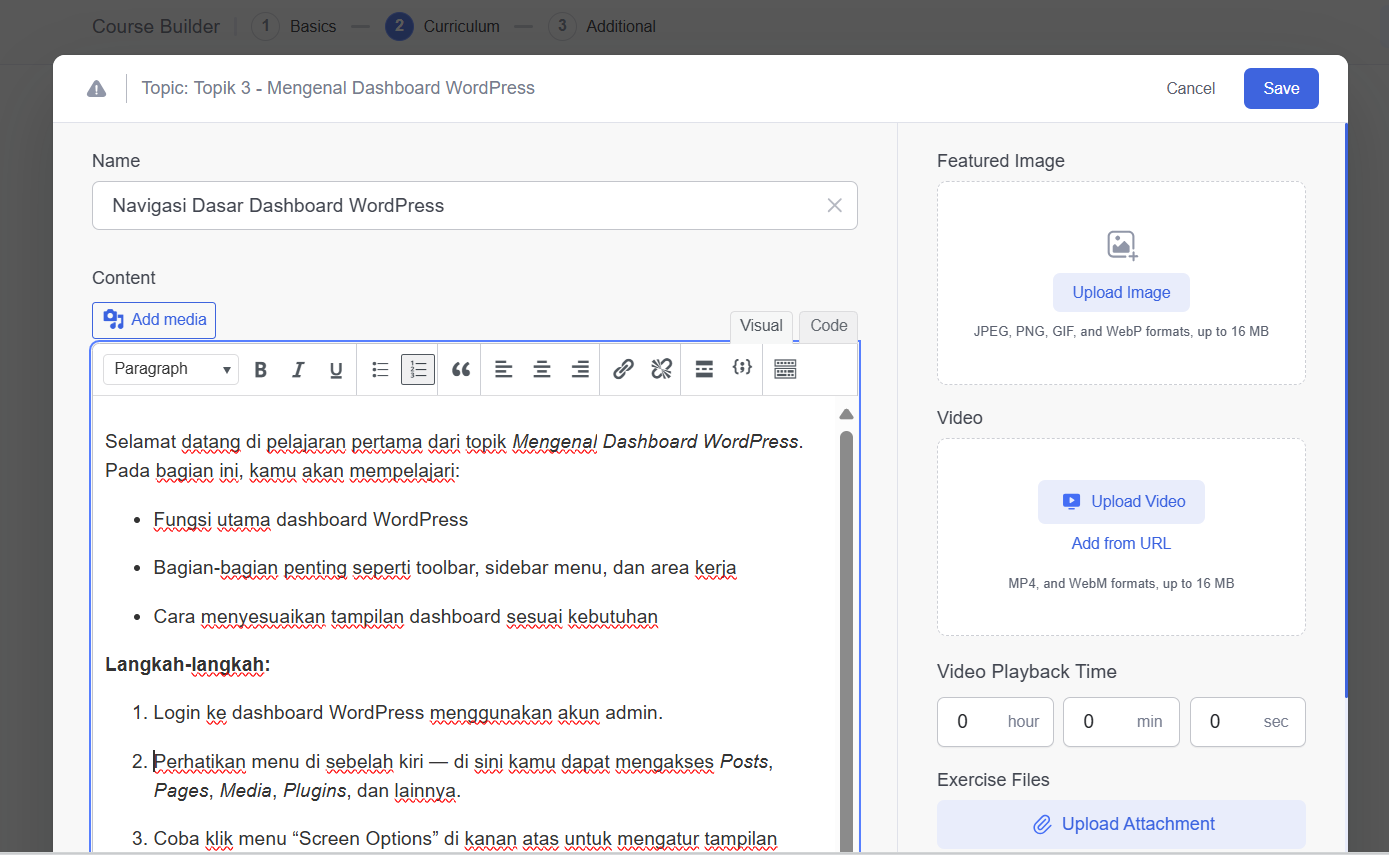Viewport: 1389px width, 855px height.
Task: Click the underline icon
Action: click(x=336, y=370)
